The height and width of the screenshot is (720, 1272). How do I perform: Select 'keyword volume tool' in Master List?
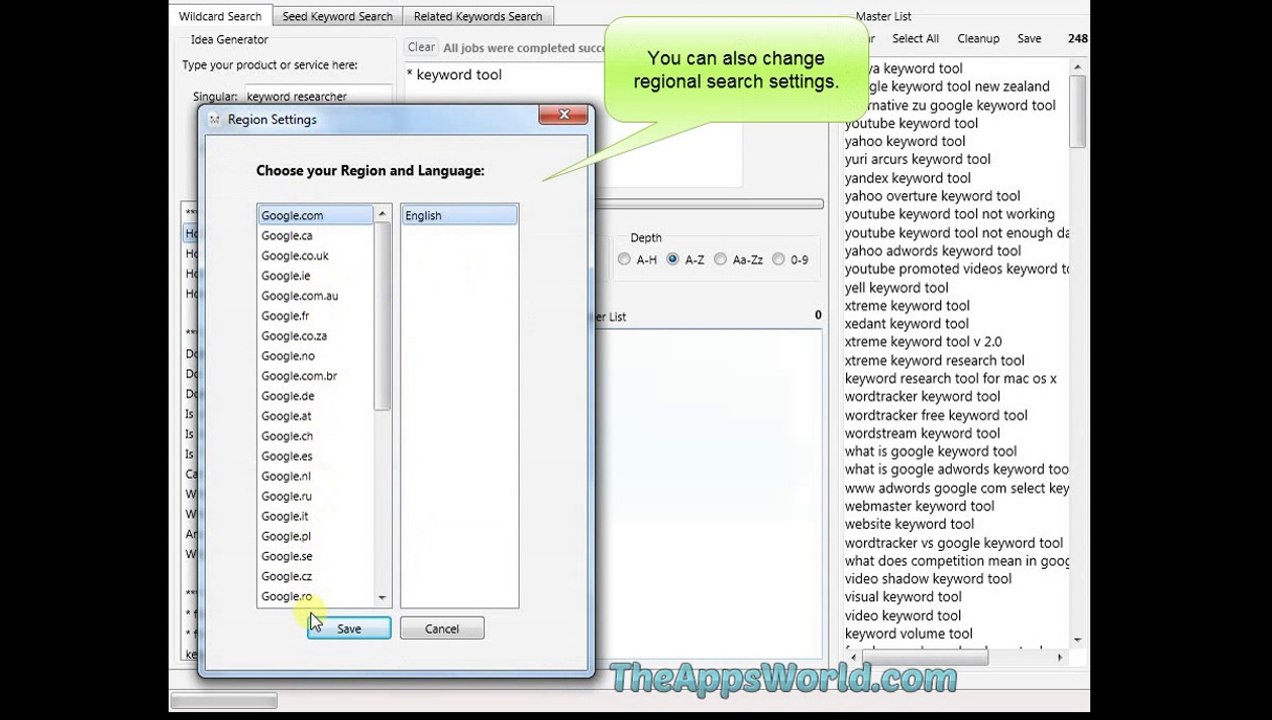pos(908,633)
